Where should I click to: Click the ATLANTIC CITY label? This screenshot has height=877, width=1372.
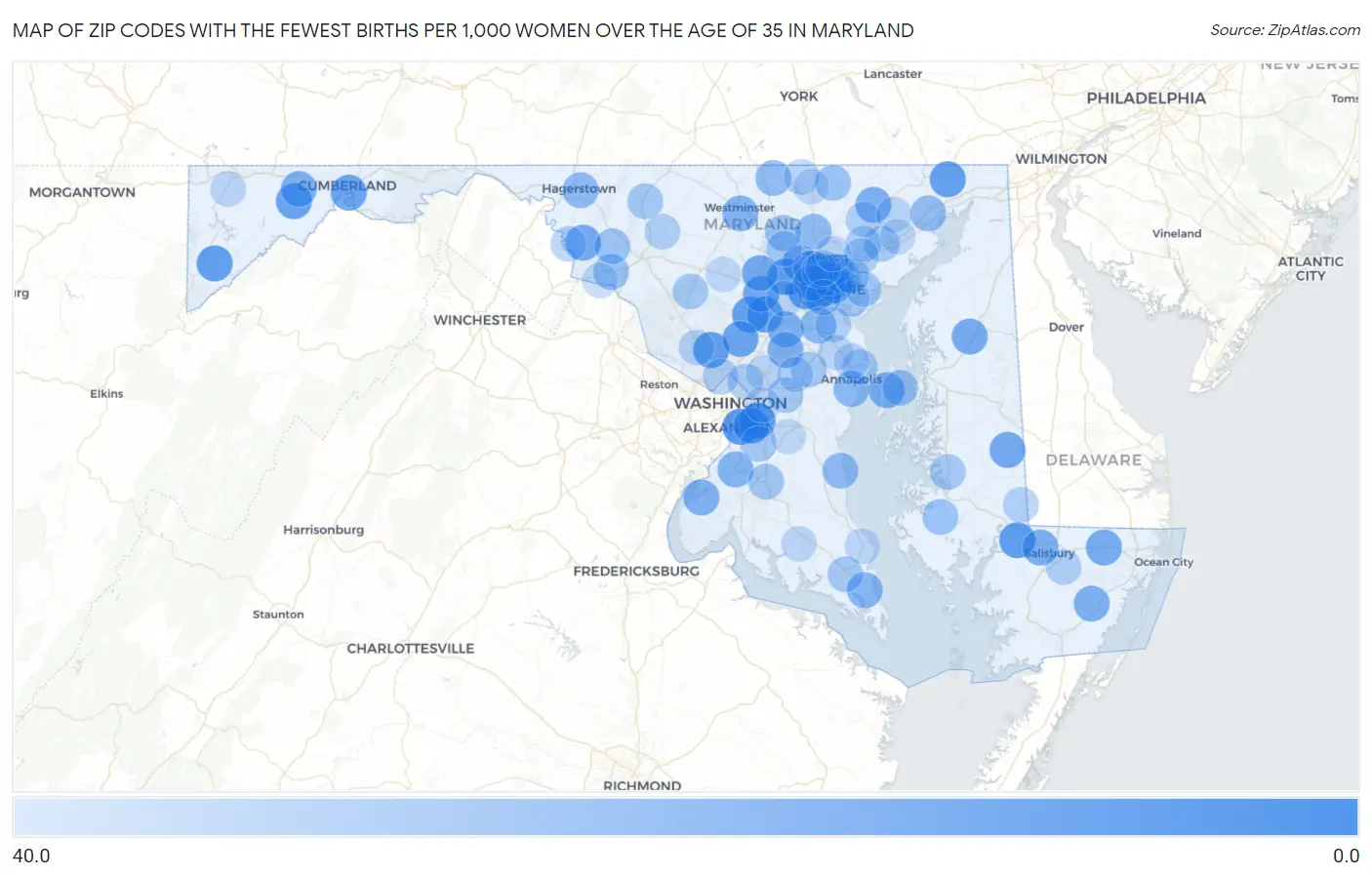tap(1311, 268)
